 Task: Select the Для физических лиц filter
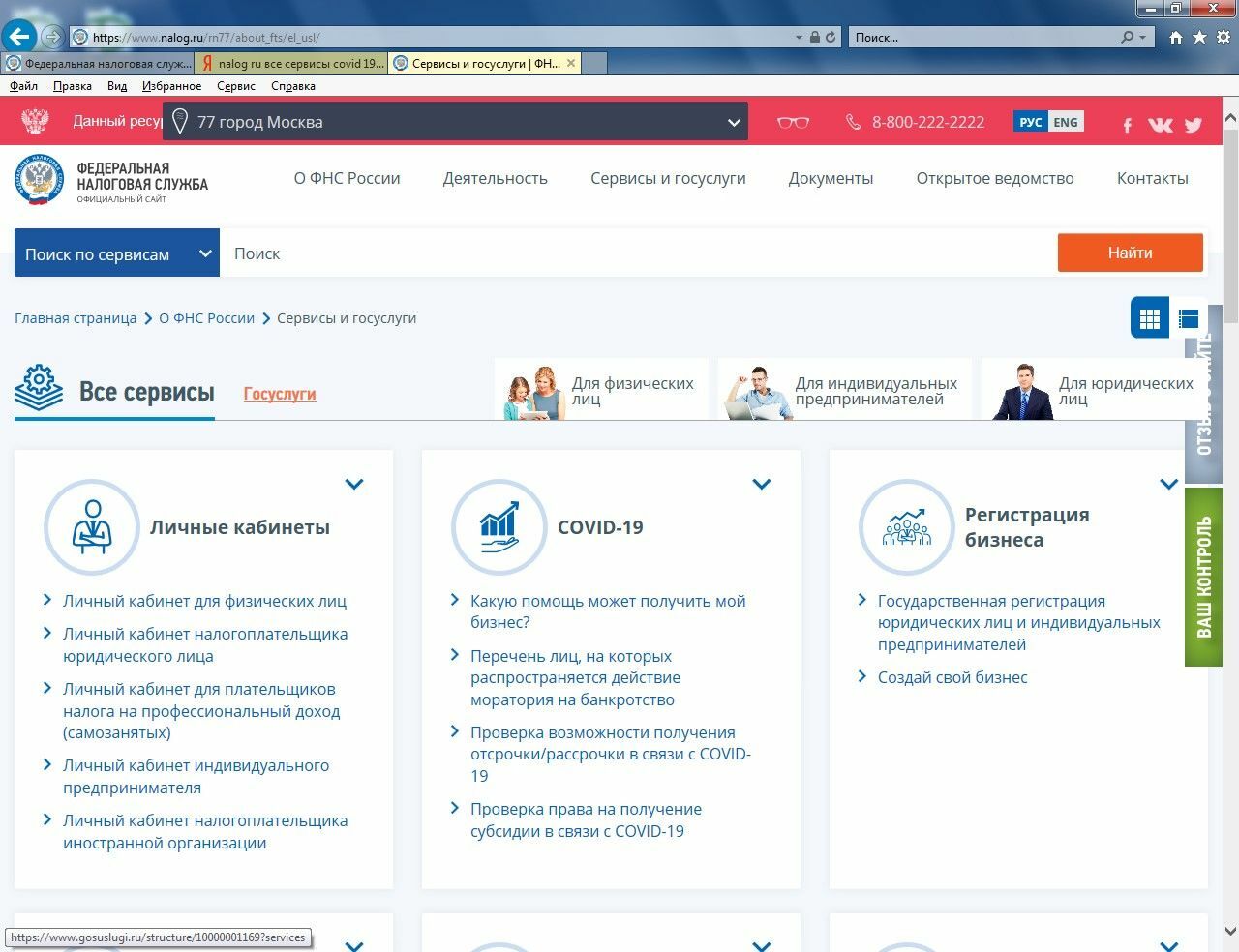pos(601,390)
